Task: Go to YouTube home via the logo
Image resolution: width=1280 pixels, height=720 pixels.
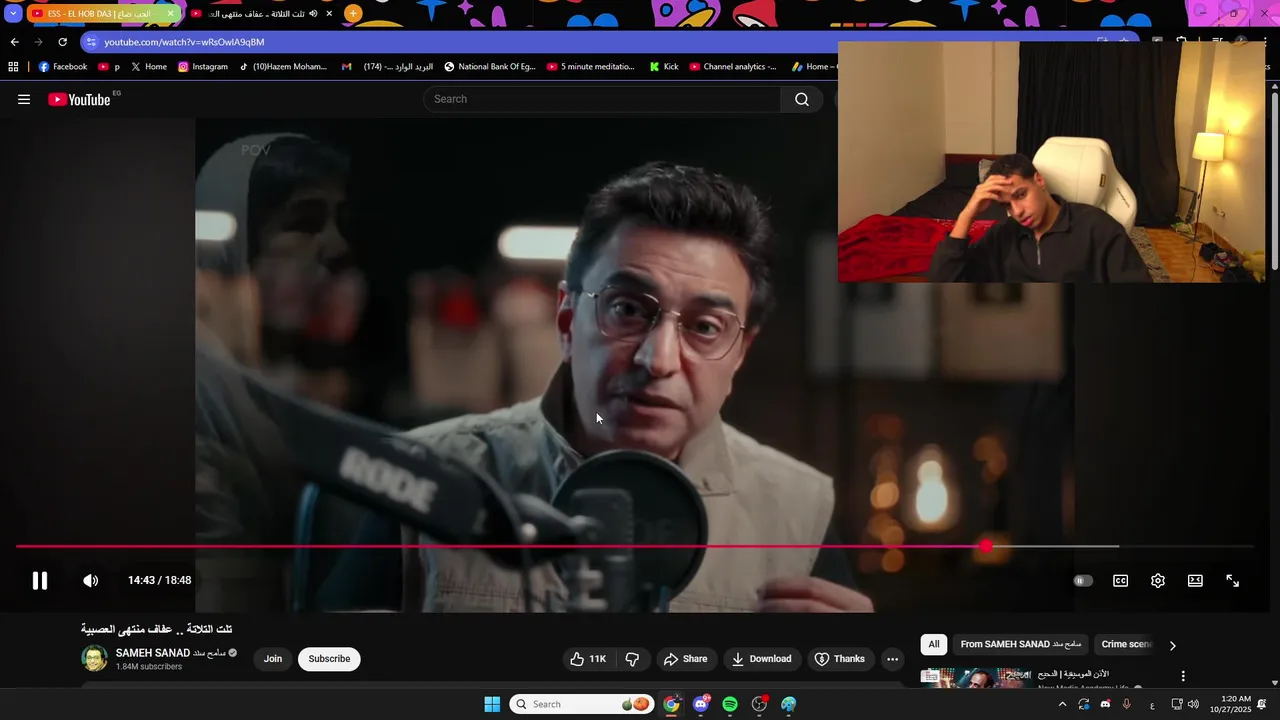Action: click(x=79, y=99)
